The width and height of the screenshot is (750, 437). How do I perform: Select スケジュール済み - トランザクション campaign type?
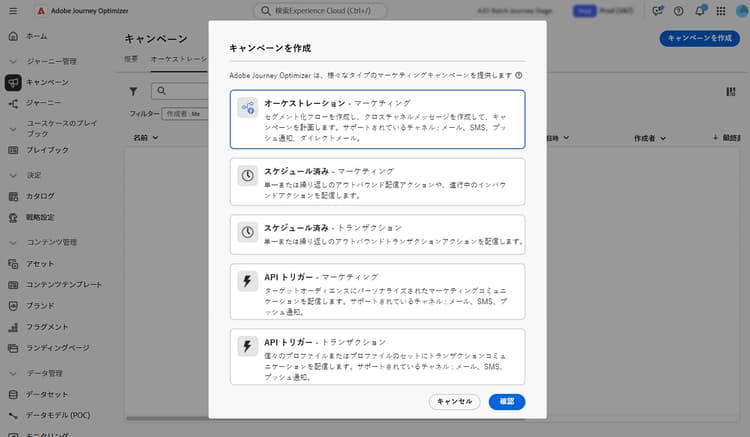(x=377, y=234)
